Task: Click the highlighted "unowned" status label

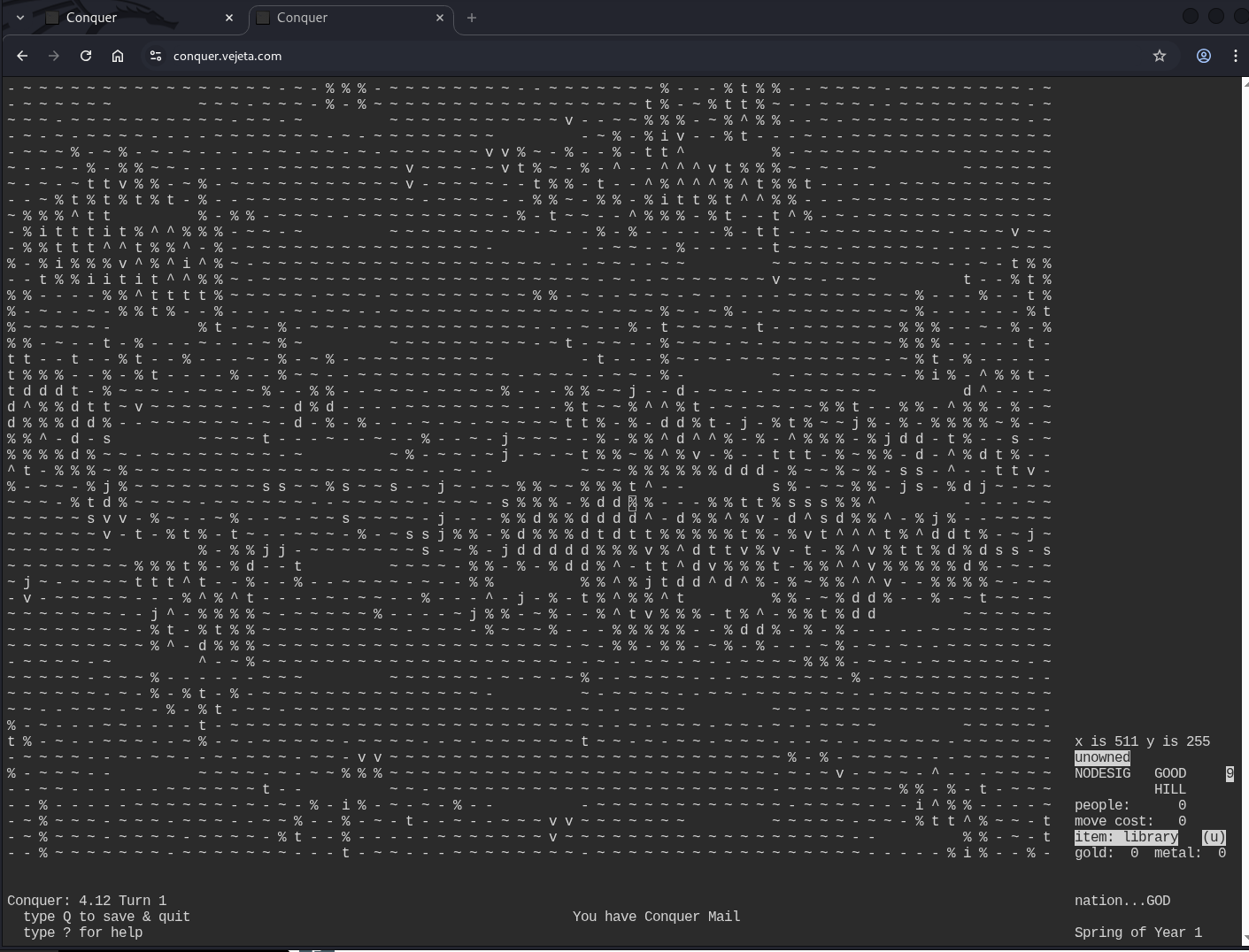Action: coord(1102,757)
